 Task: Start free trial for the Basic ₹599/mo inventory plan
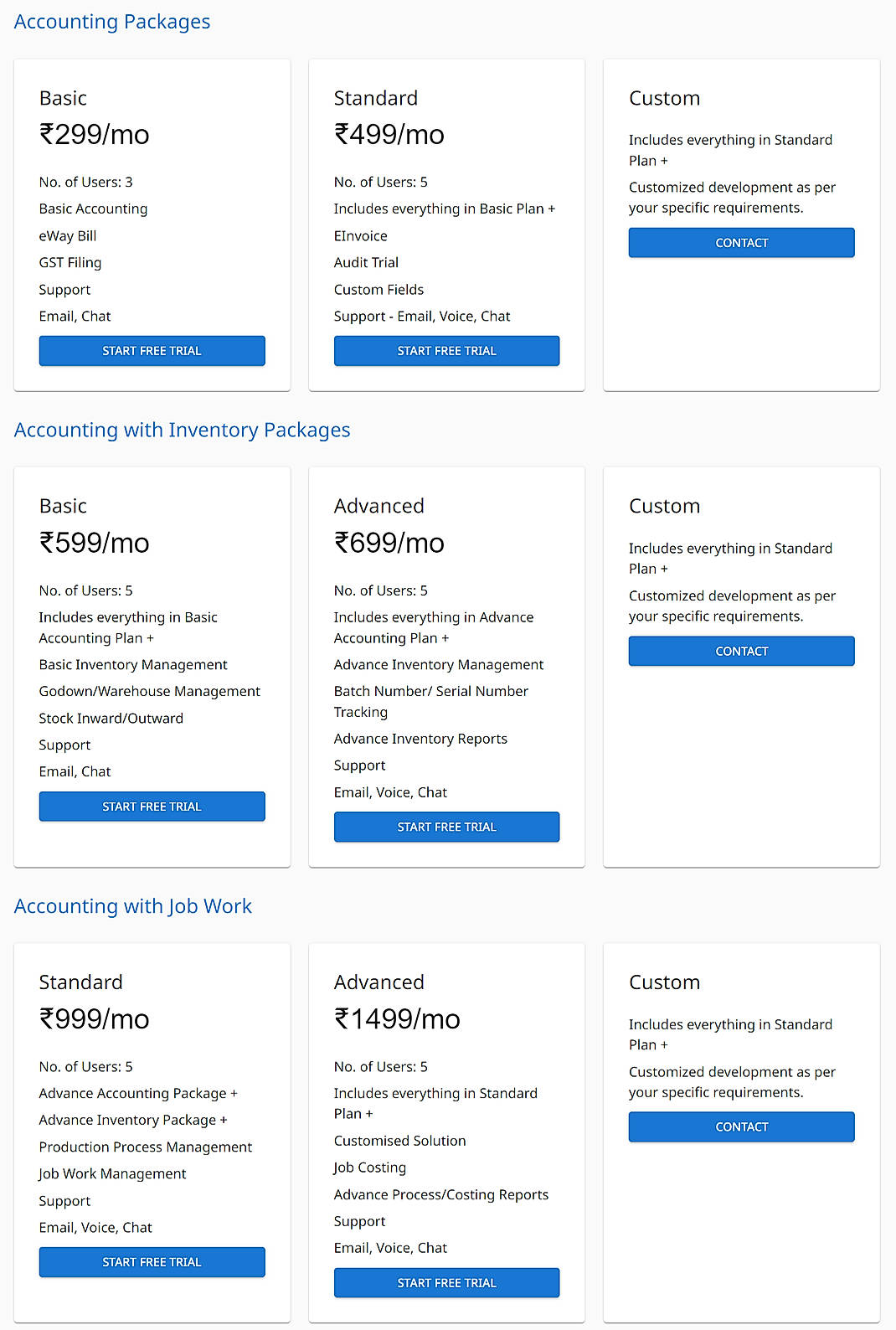click(x=152, y=806)
